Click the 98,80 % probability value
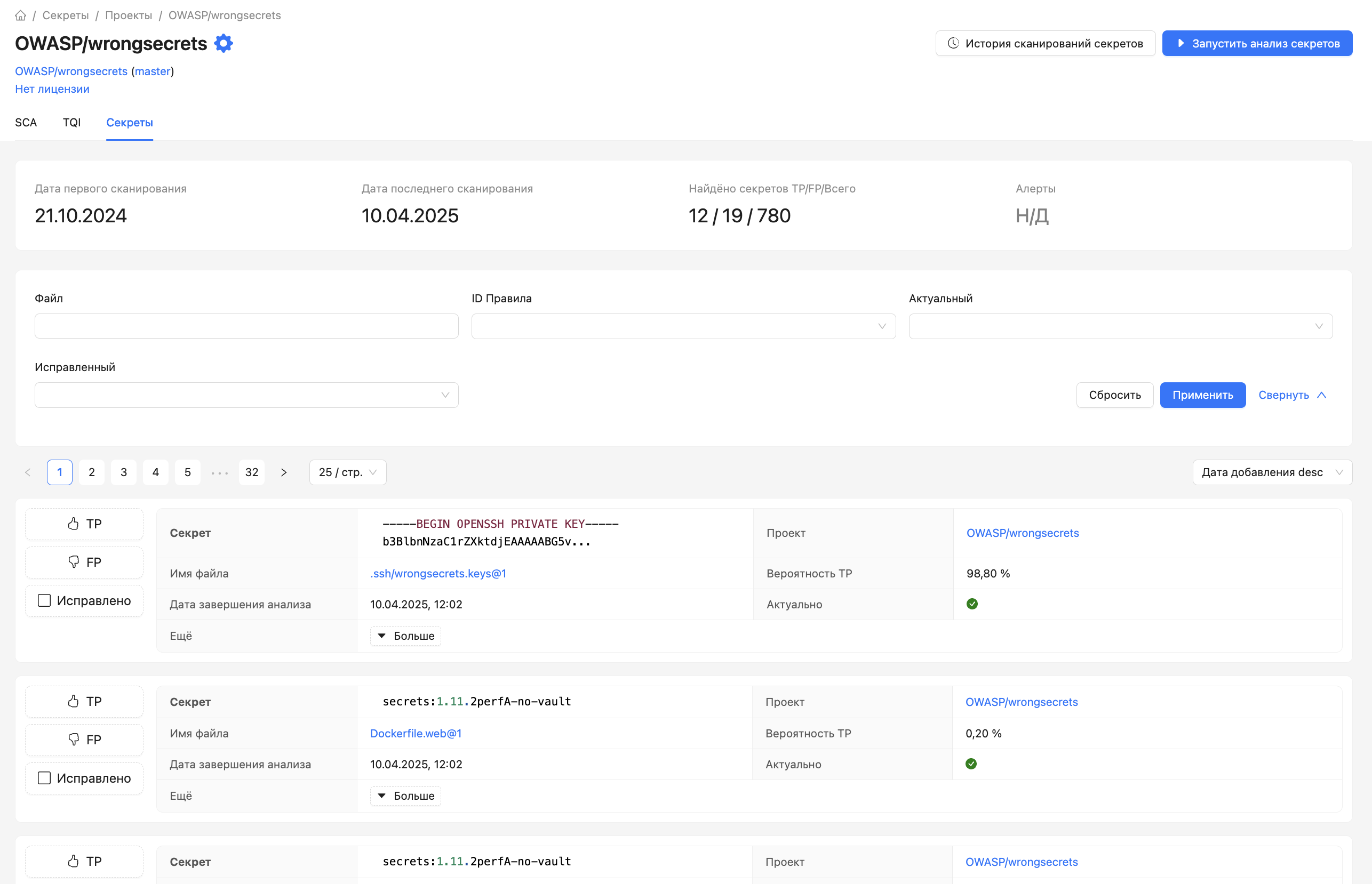 coord(988,574)
